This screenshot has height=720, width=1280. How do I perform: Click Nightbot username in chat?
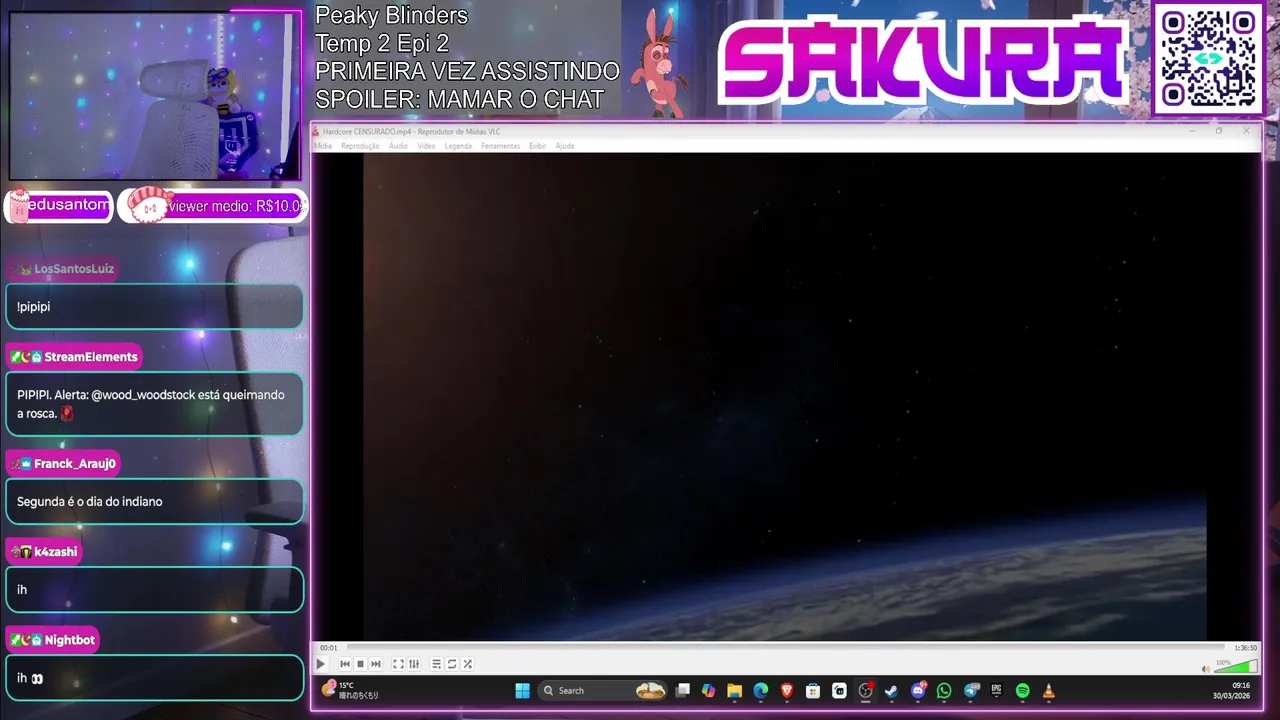70,640
